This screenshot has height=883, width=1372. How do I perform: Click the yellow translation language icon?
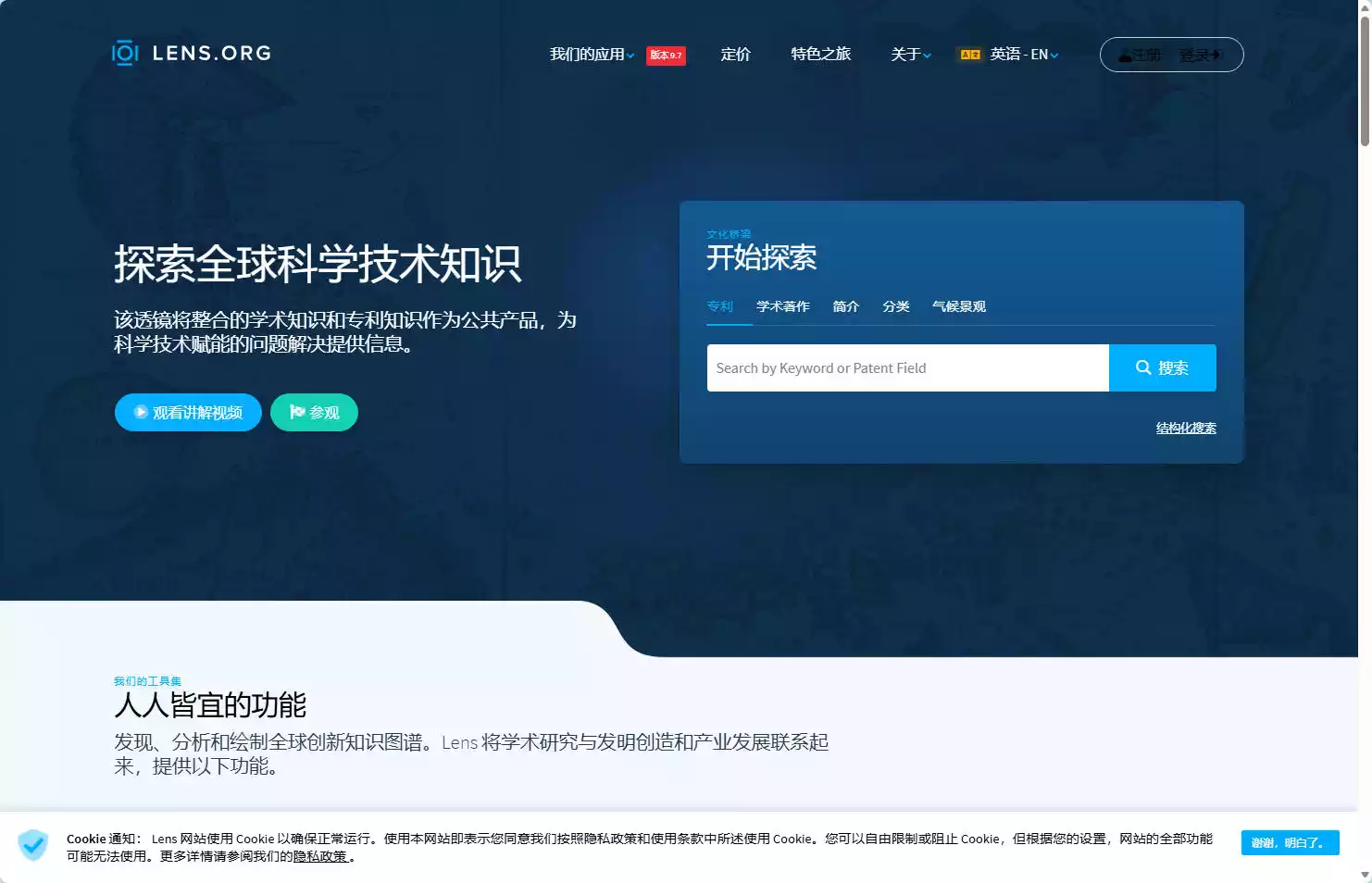point(970,55)
